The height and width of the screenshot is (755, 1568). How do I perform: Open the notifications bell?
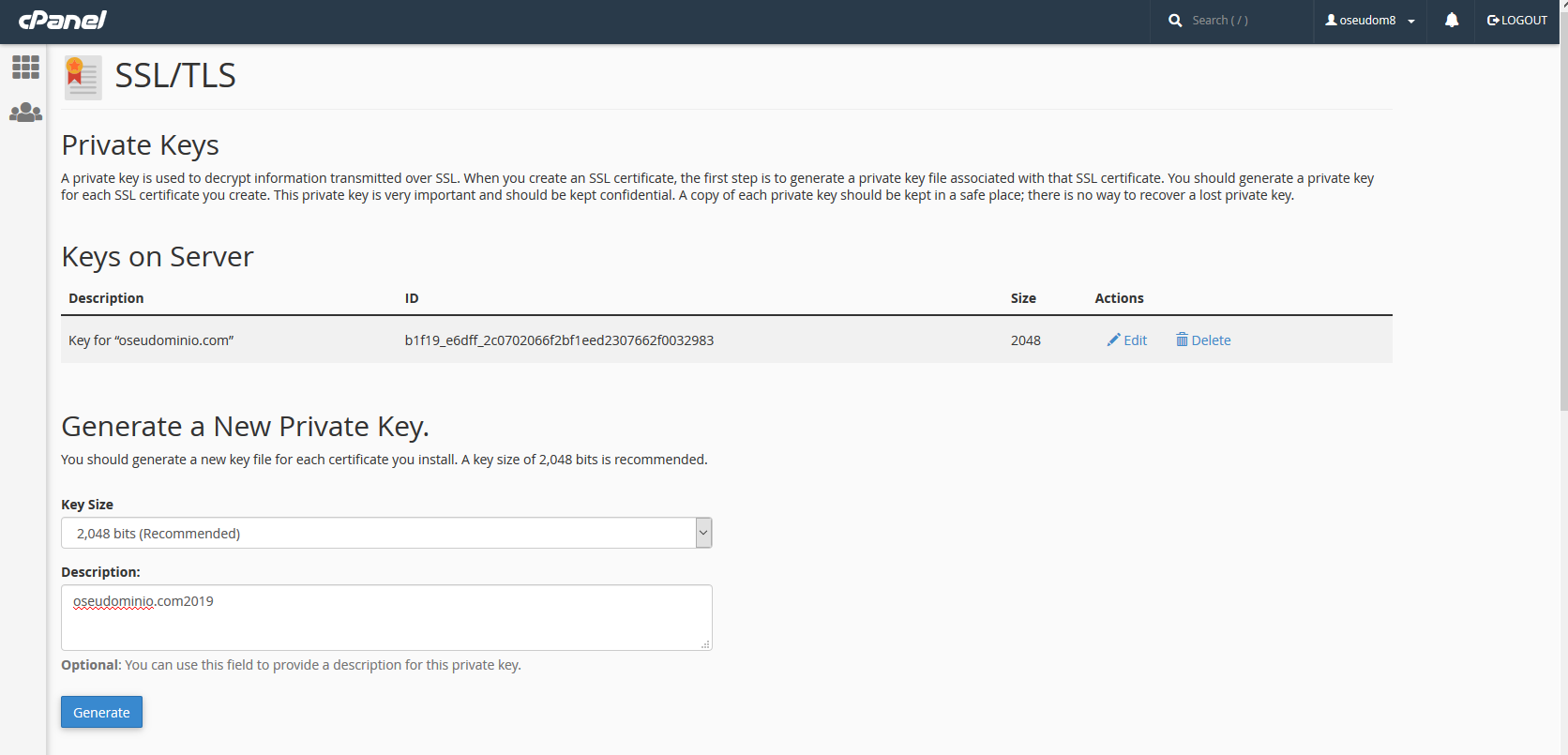click(x=1451, y=20)
